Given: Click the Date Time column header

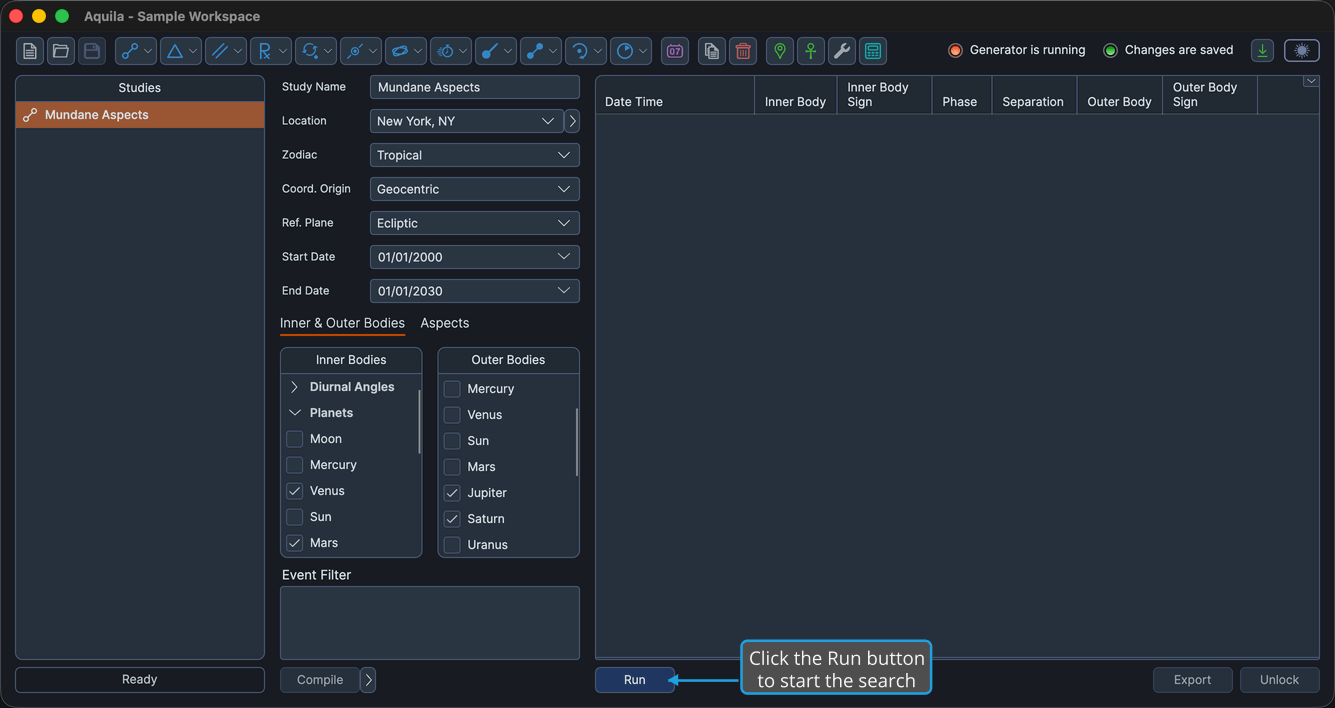Looking at the screenshot, I should tap(675, 95).
